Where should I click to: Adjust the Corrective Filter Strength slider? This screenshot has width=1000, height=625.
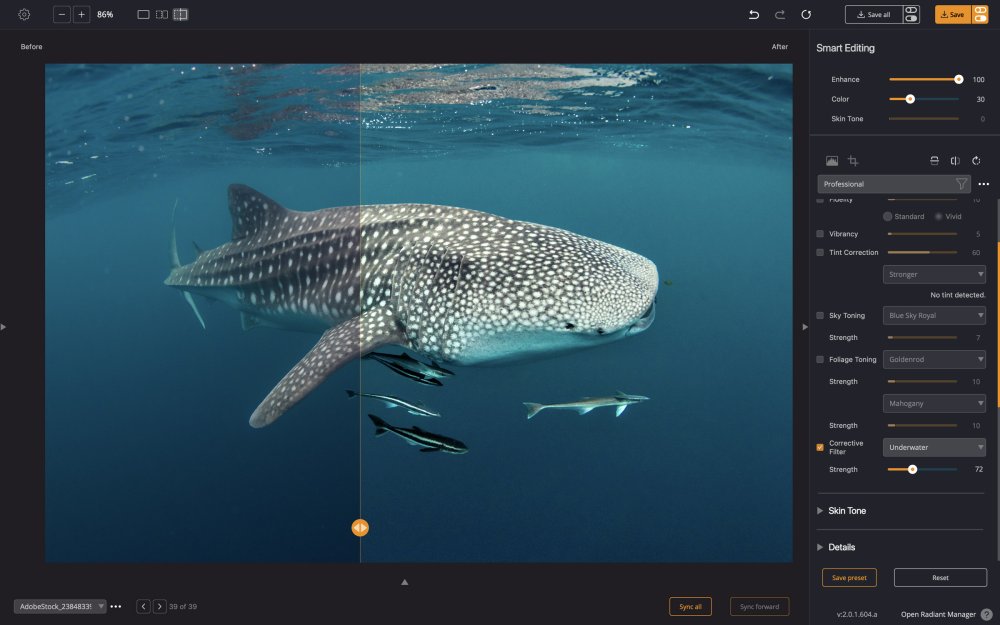point(922,469)
